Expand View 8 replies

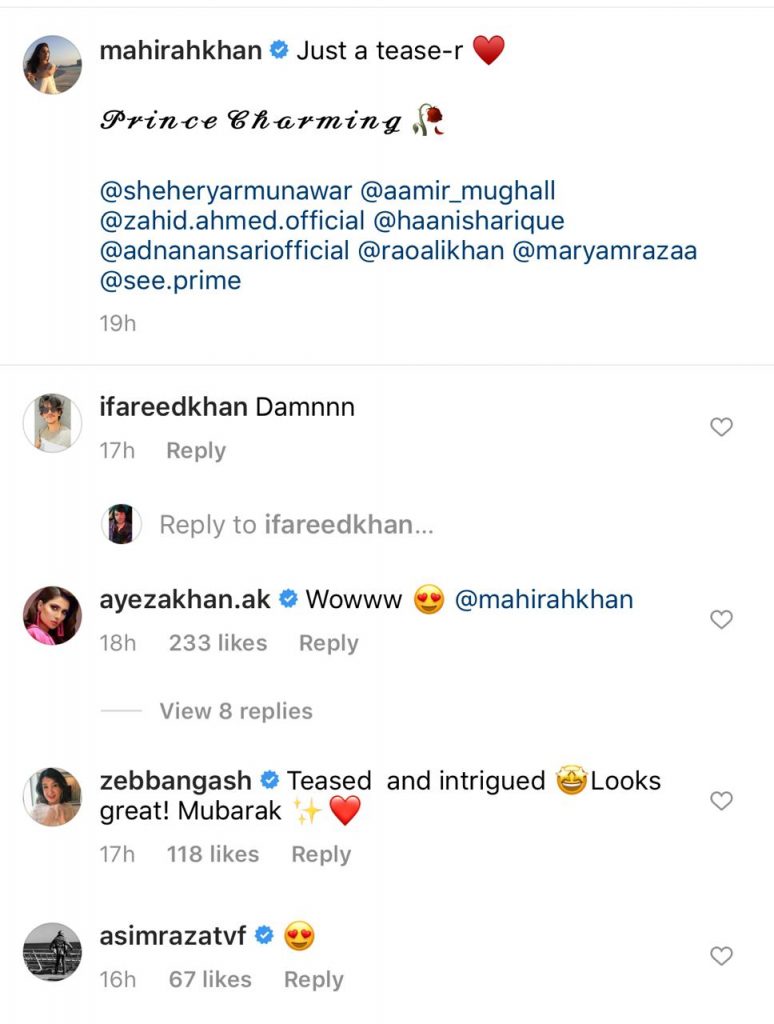(236, 711)
